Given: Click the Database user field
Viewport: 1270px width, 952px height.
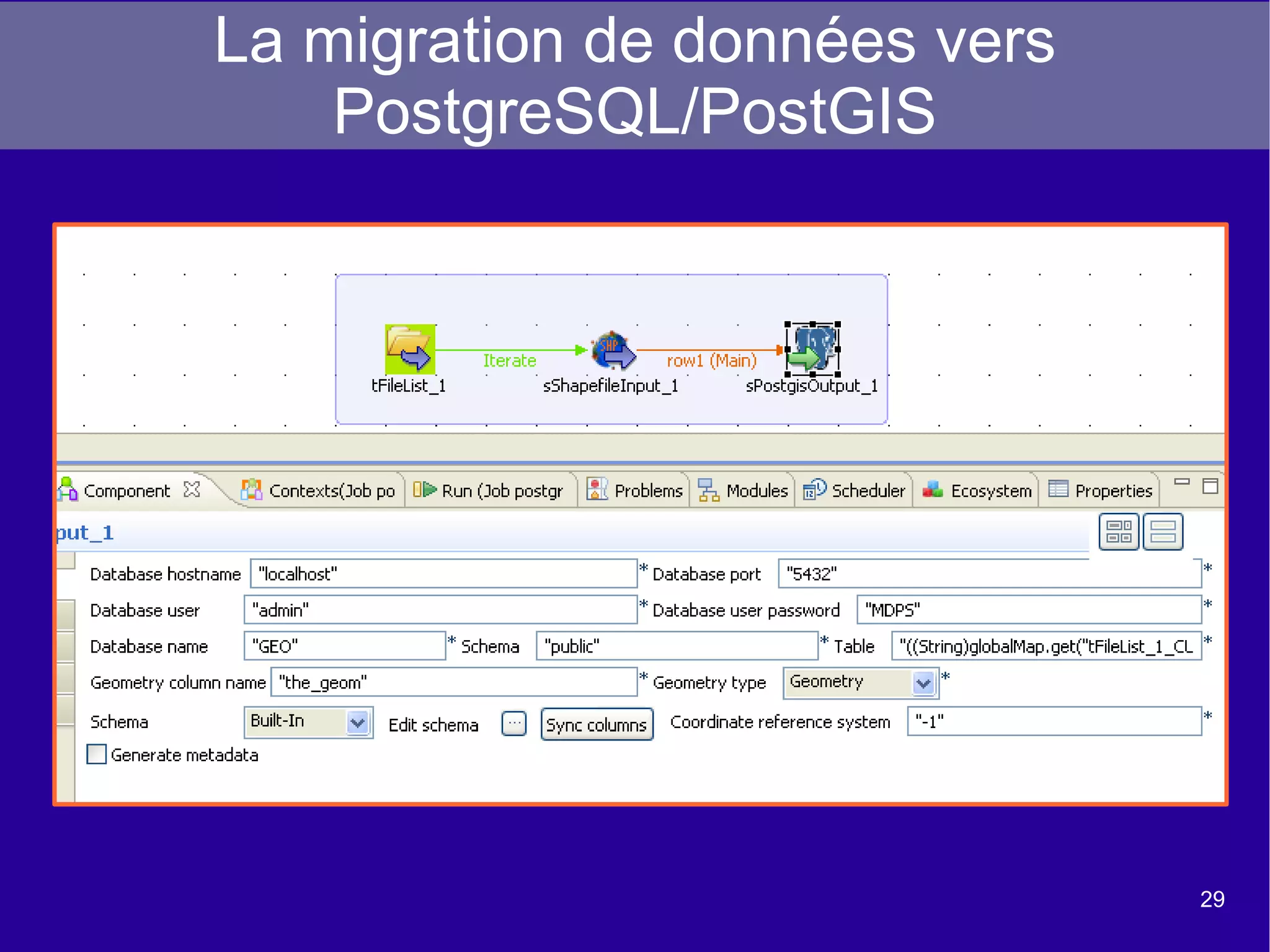Looking at the screenshot, I should point(440,610).
